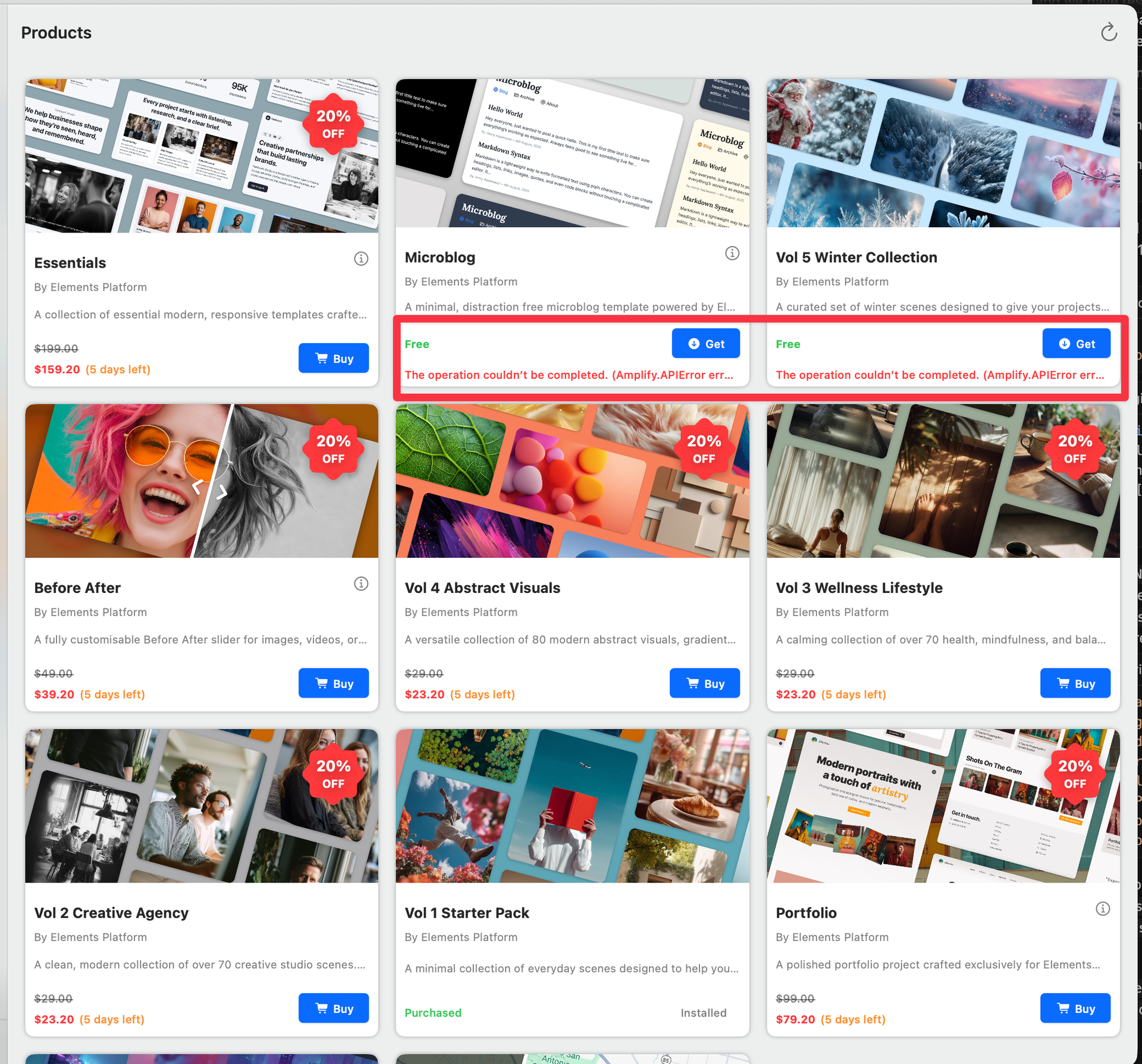Buy Vol 2 Creative Agency
The width and height of the screenshot is (1142, 1064).
pyautogui.click(x=334, y=1008)
